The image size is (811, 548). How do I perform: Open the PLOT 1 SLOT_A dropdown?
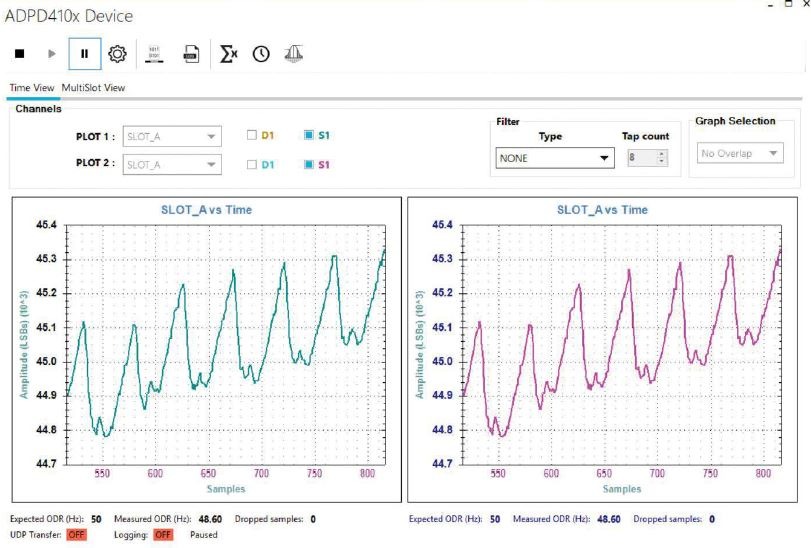click(x=172, y=136)
